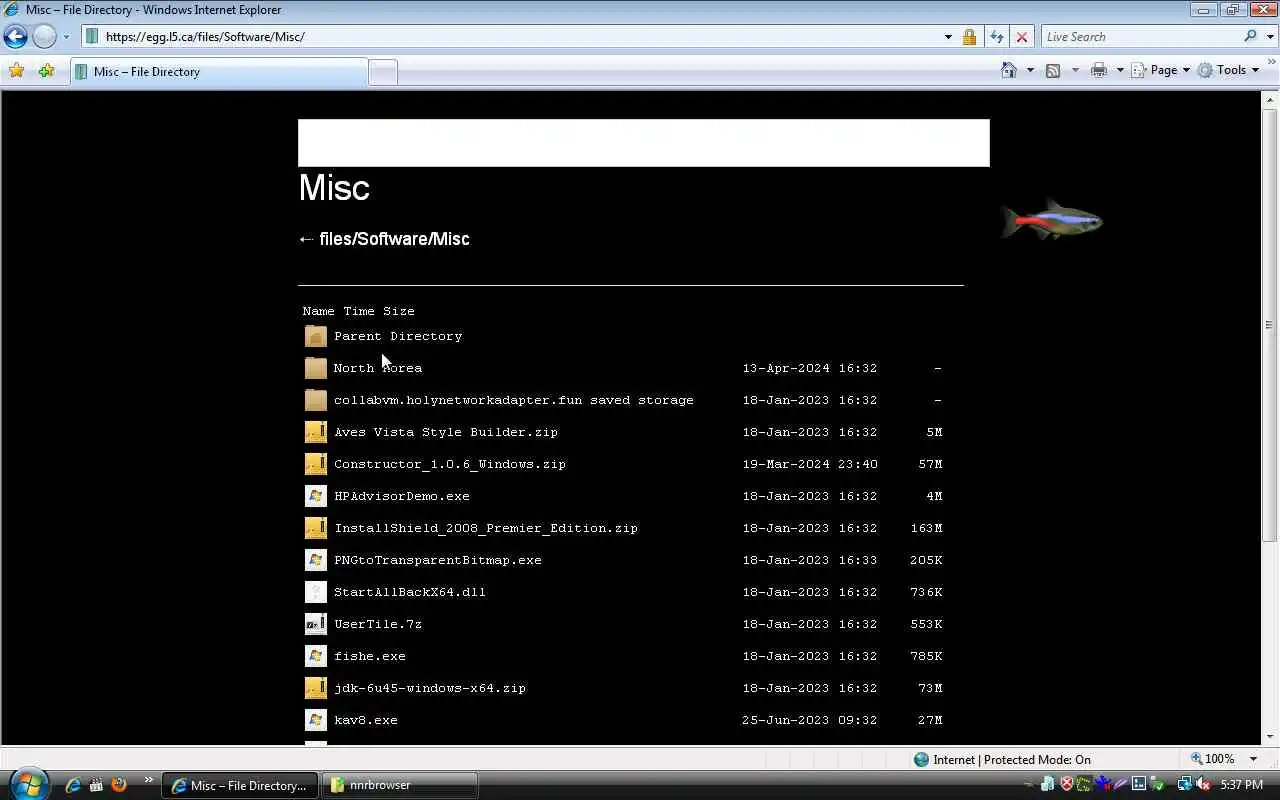
Task: Click the kav8.exe file name
Action: (x=366, y=720)
